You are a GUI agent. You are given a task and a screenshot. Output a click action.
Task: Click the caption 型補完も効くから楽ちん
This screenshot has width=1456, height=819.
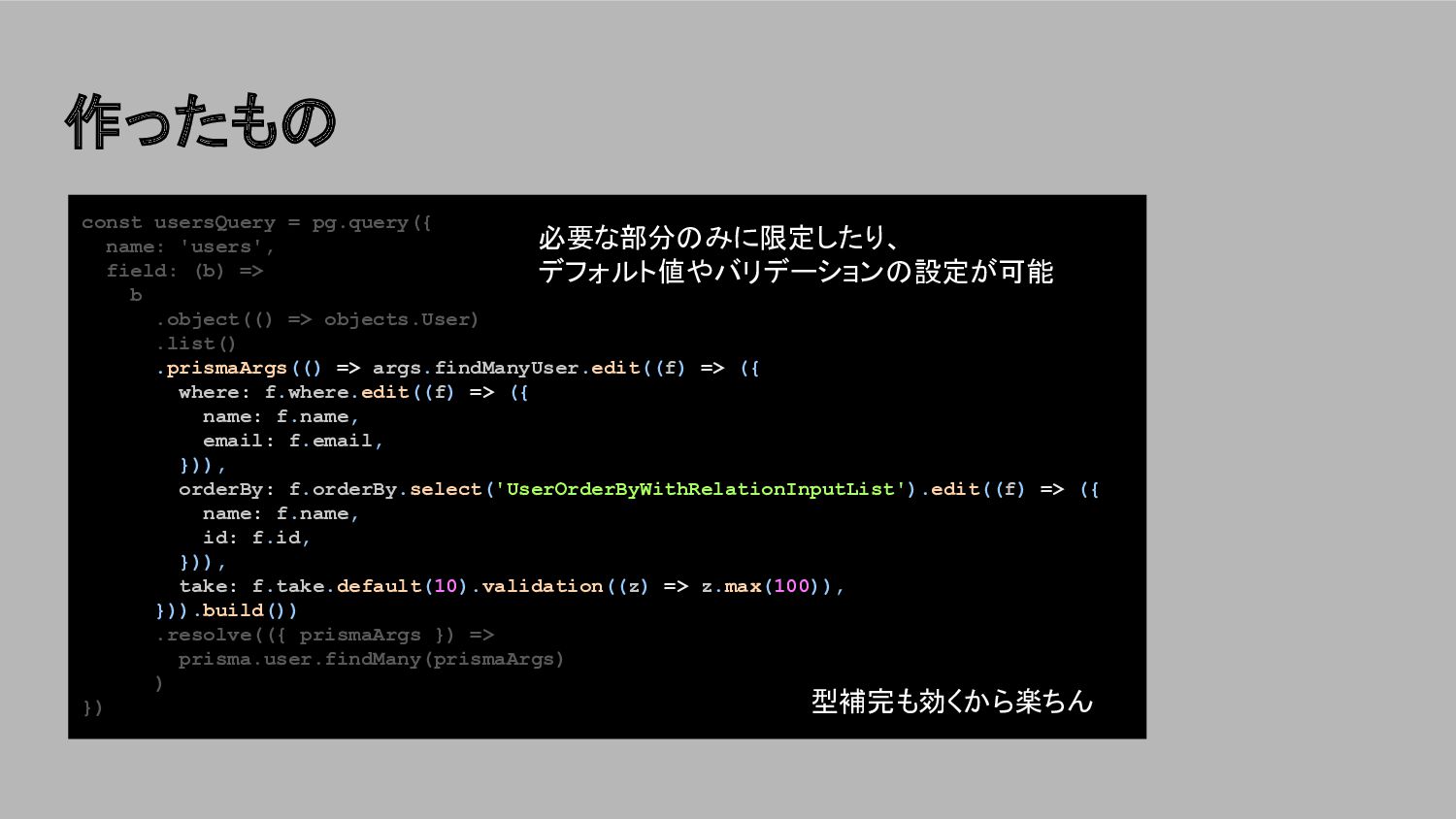[952, 701]
